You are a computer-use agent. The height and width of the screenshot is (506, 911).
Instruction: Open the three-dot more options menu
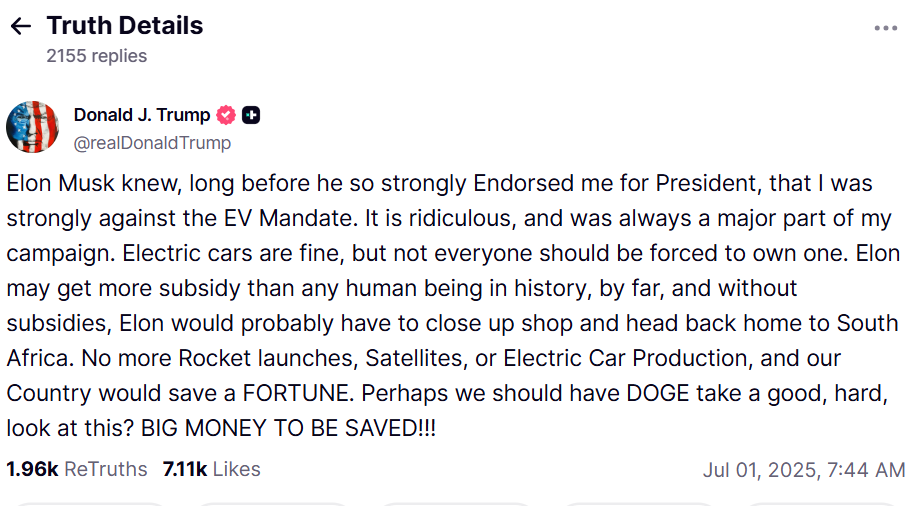tap(885, 28)
